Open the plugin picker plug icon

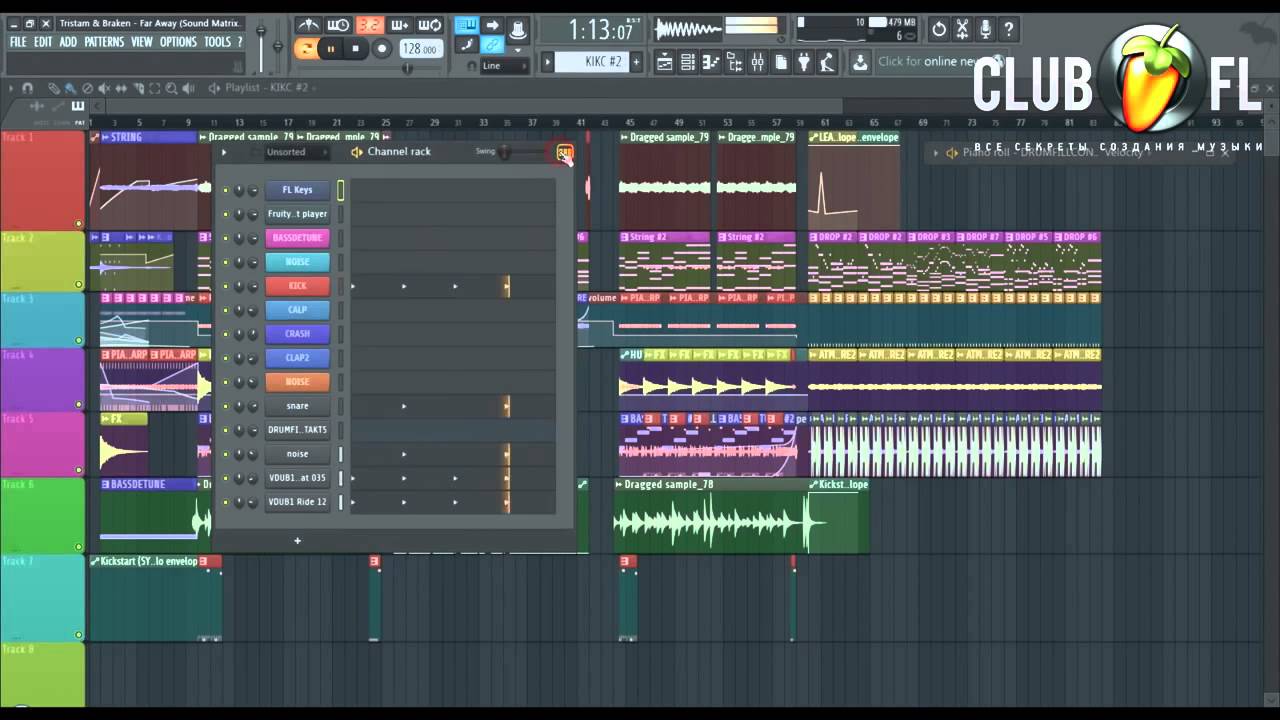click(804, 62)
